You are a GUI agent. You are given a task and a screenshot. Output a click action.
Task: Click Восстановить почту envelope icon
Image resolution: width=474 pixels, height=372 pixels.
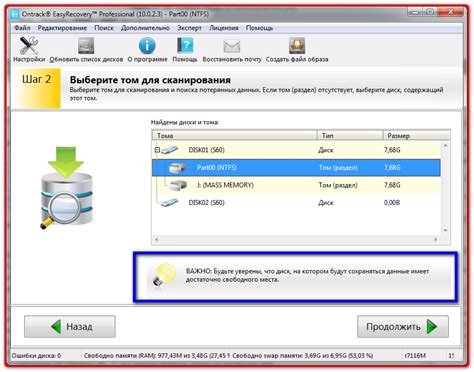coord(232,46)
